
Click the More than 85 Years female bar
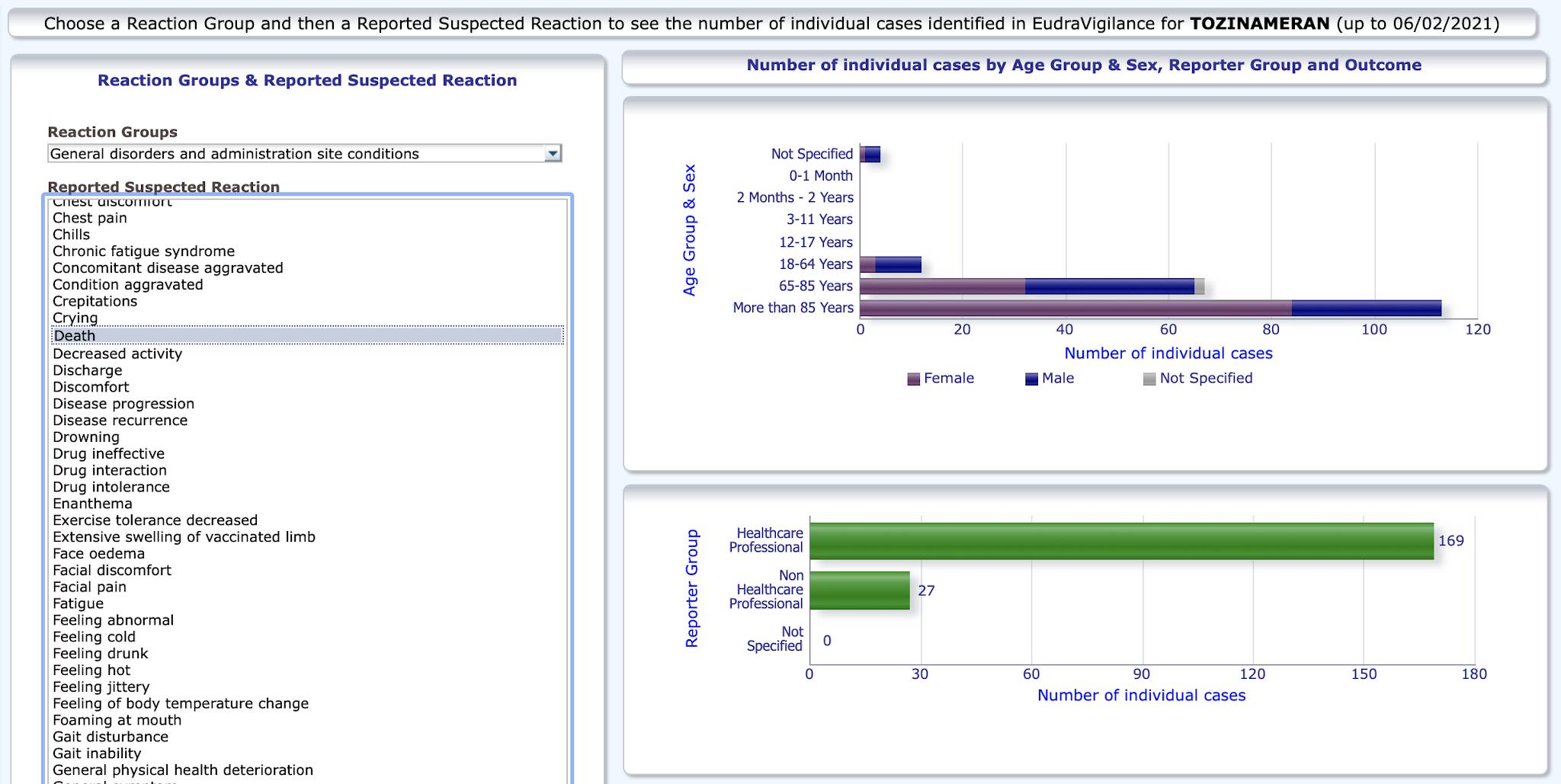click(1075, 309)
